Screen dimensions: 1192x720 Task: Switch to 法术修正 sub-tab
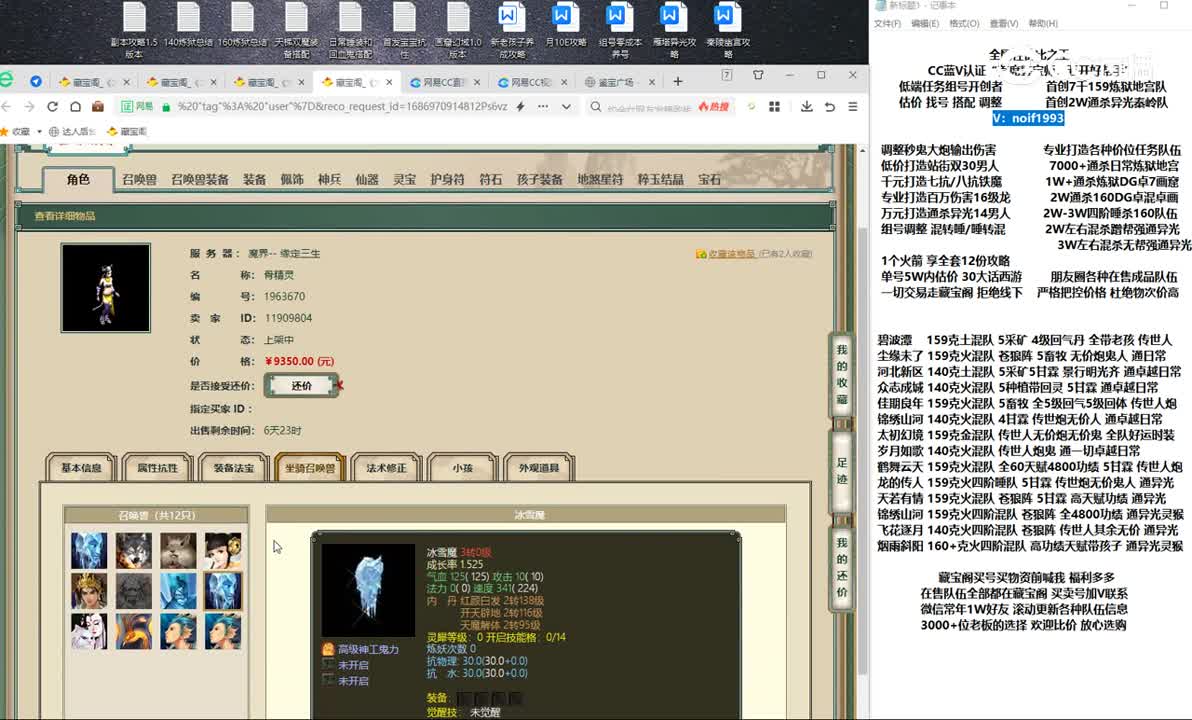386,468
